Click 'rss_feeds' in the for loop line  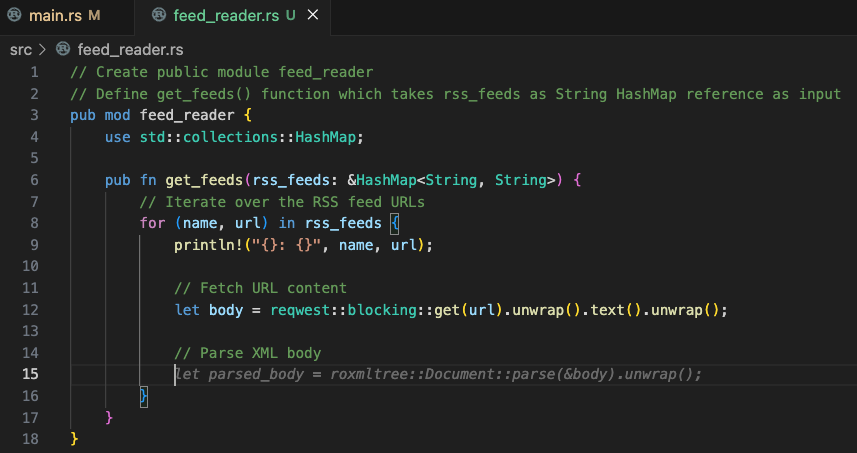pyautogui.click(x=343, y=223)
